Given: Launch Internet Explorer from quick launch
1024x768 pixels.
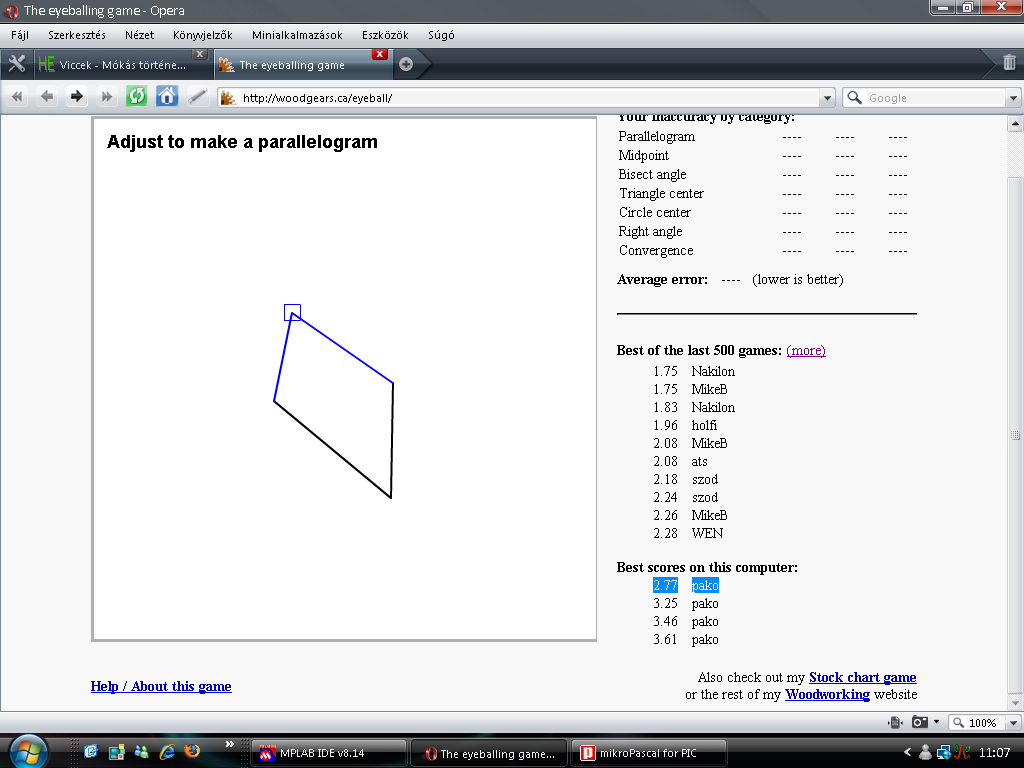Looking at the screenshot, I should (x=167, y=752).
